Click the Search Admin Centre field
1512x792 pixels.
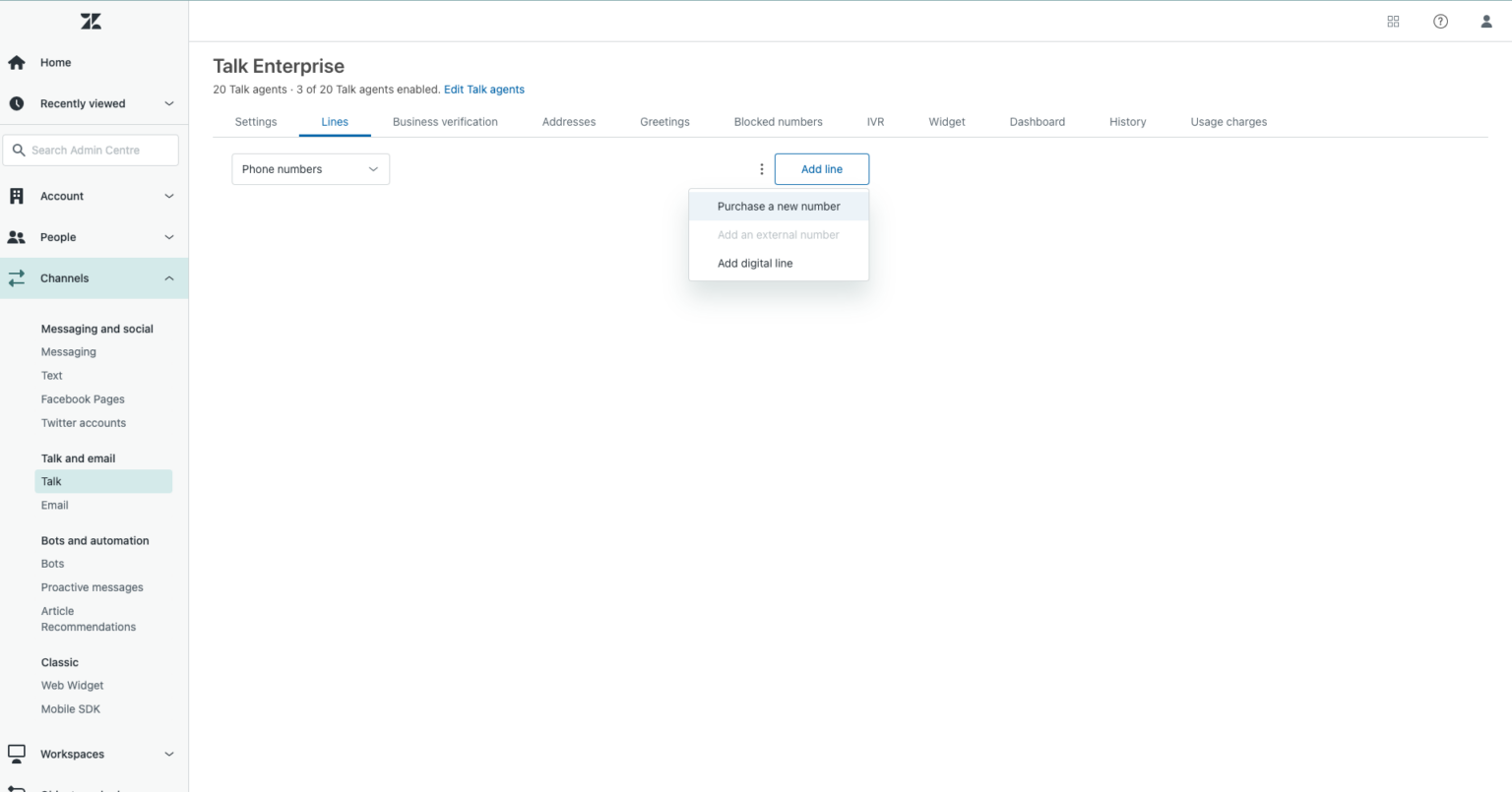[91, 150]
